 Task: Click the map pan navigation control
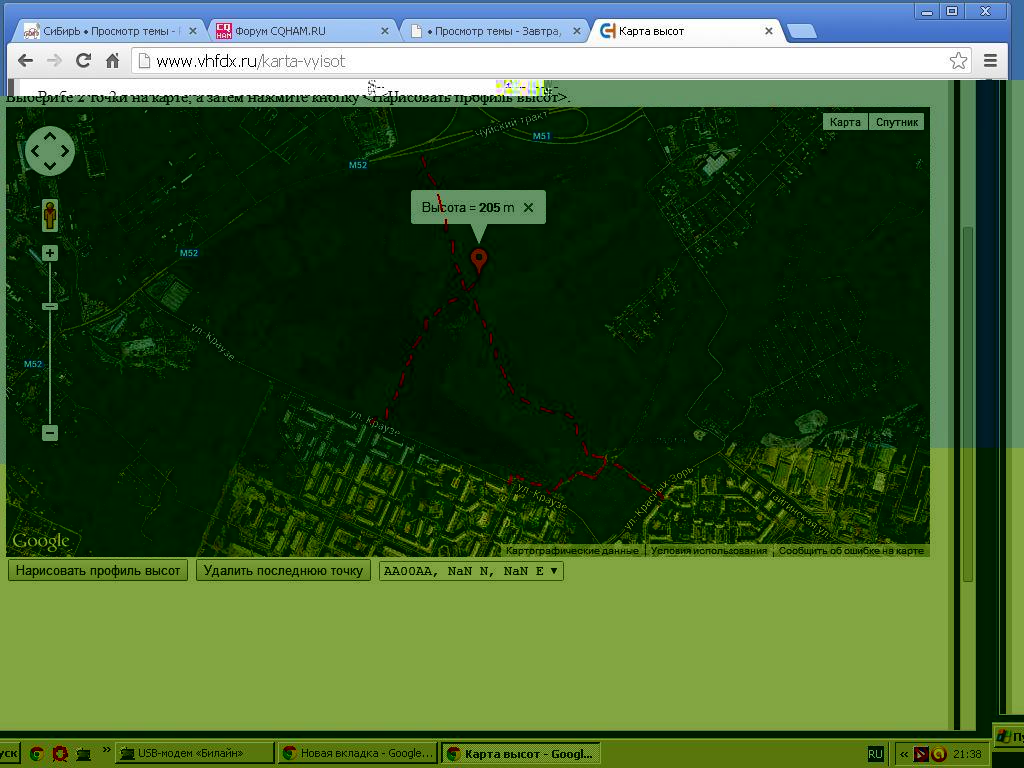point(50,151)
